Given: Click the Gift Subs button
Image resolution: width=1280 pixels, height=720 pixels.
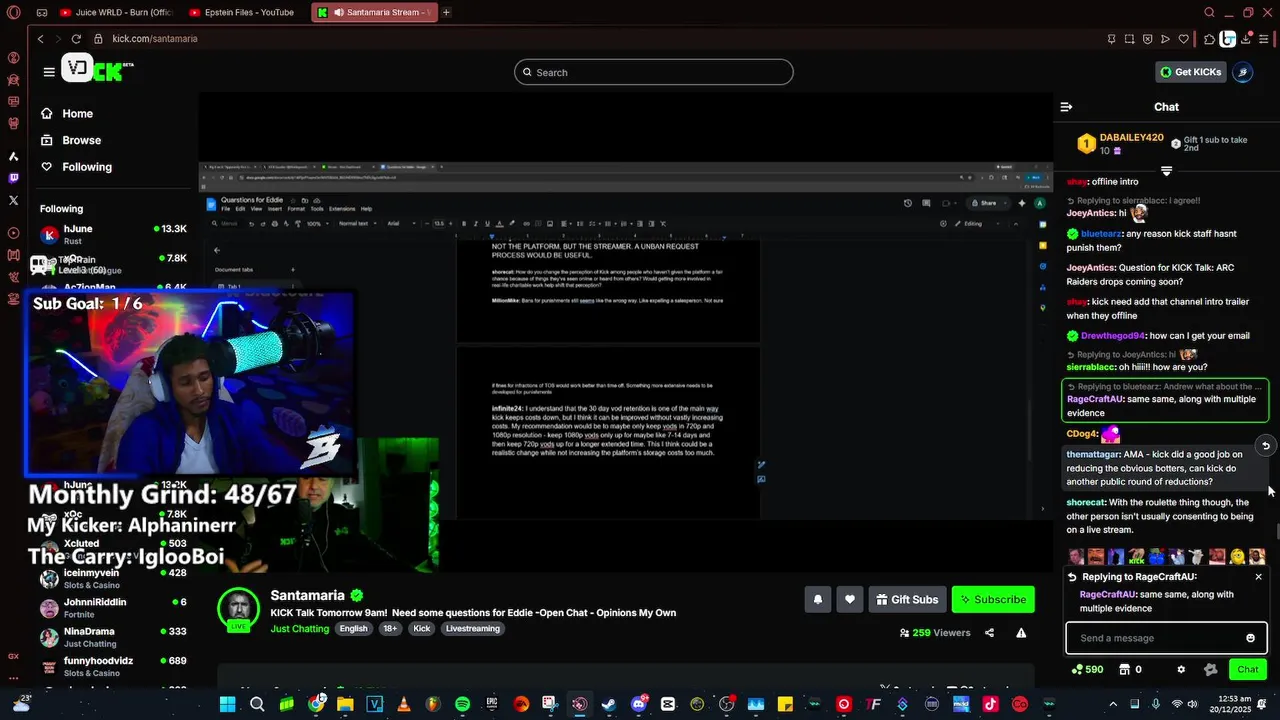Looking at the screenshot, I should (x=907, y=599).
